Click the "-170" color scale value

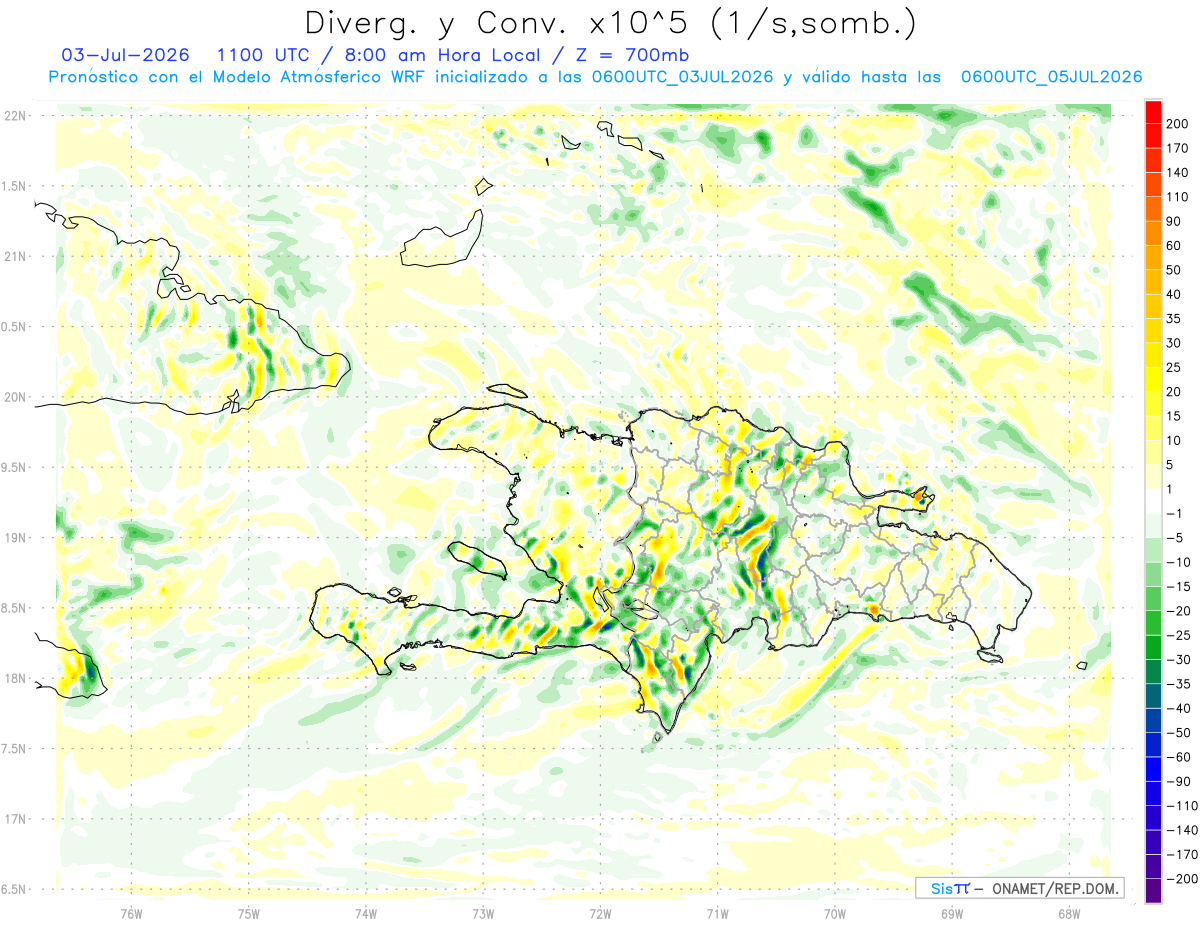tap(1180, 854)
